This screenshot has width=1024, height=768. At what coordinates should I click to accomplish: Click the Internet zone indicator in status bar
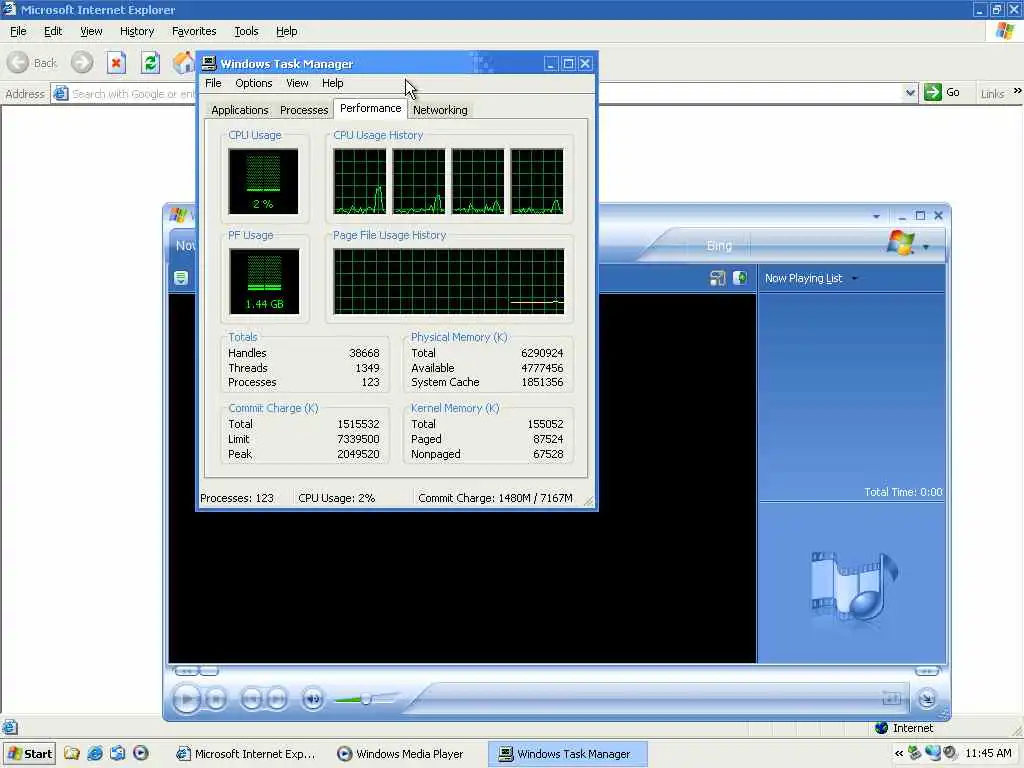click(904, 728)
